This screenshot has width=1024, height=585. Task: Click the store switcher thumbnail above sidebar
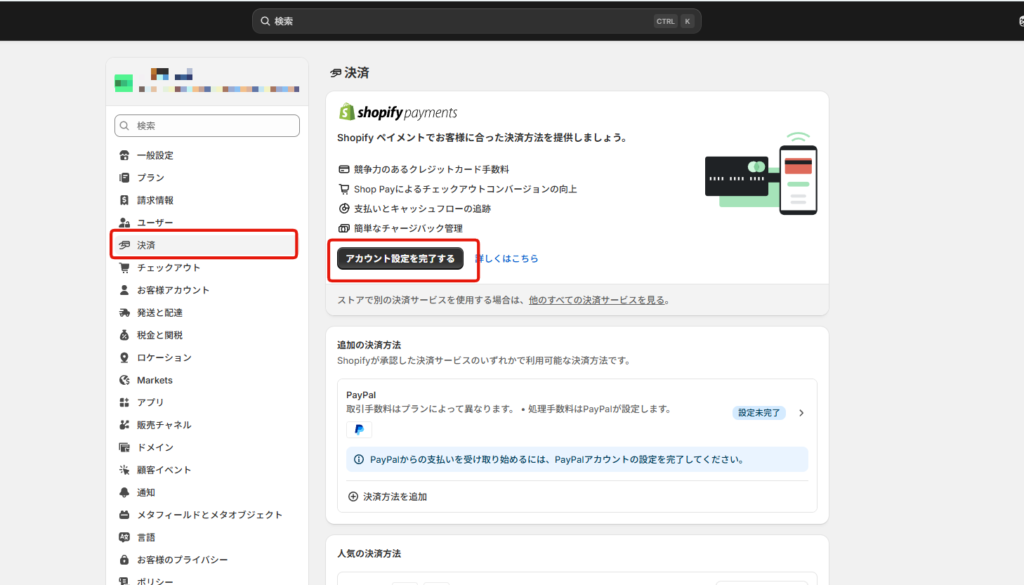pyautogui.click(x=123, y=81)
